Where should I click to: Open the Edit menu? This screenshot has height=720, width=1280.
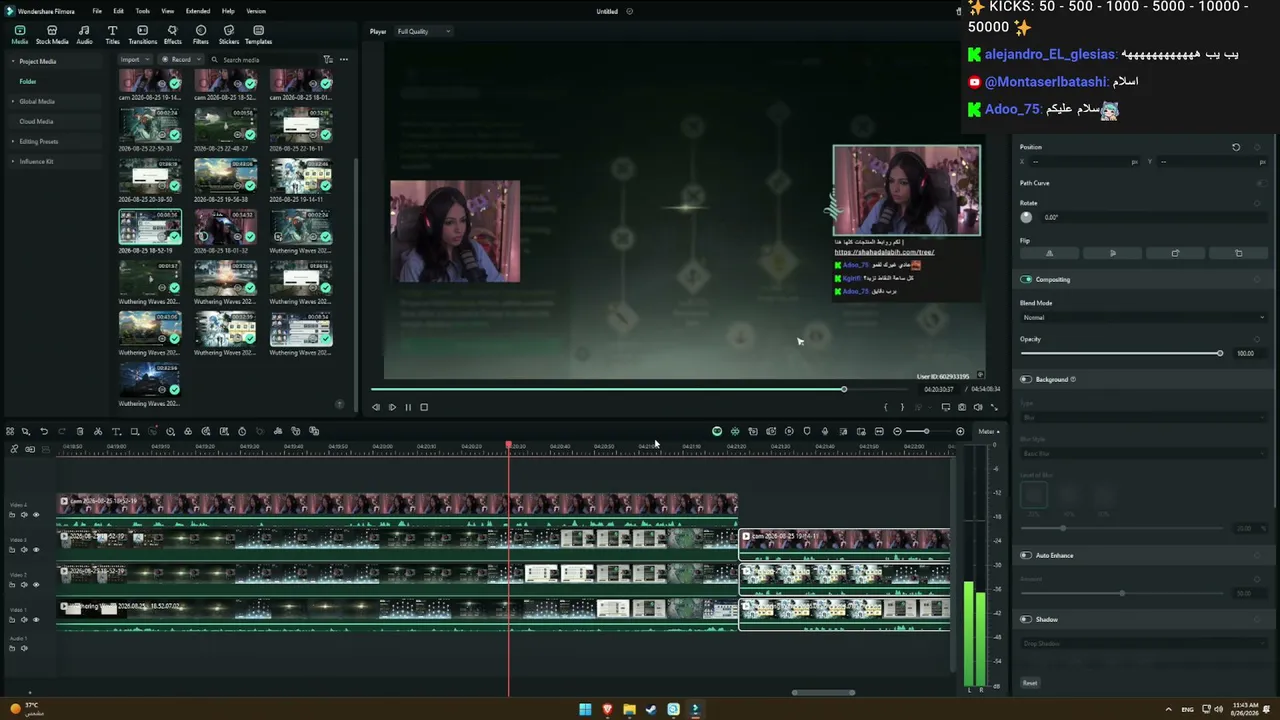118,11
